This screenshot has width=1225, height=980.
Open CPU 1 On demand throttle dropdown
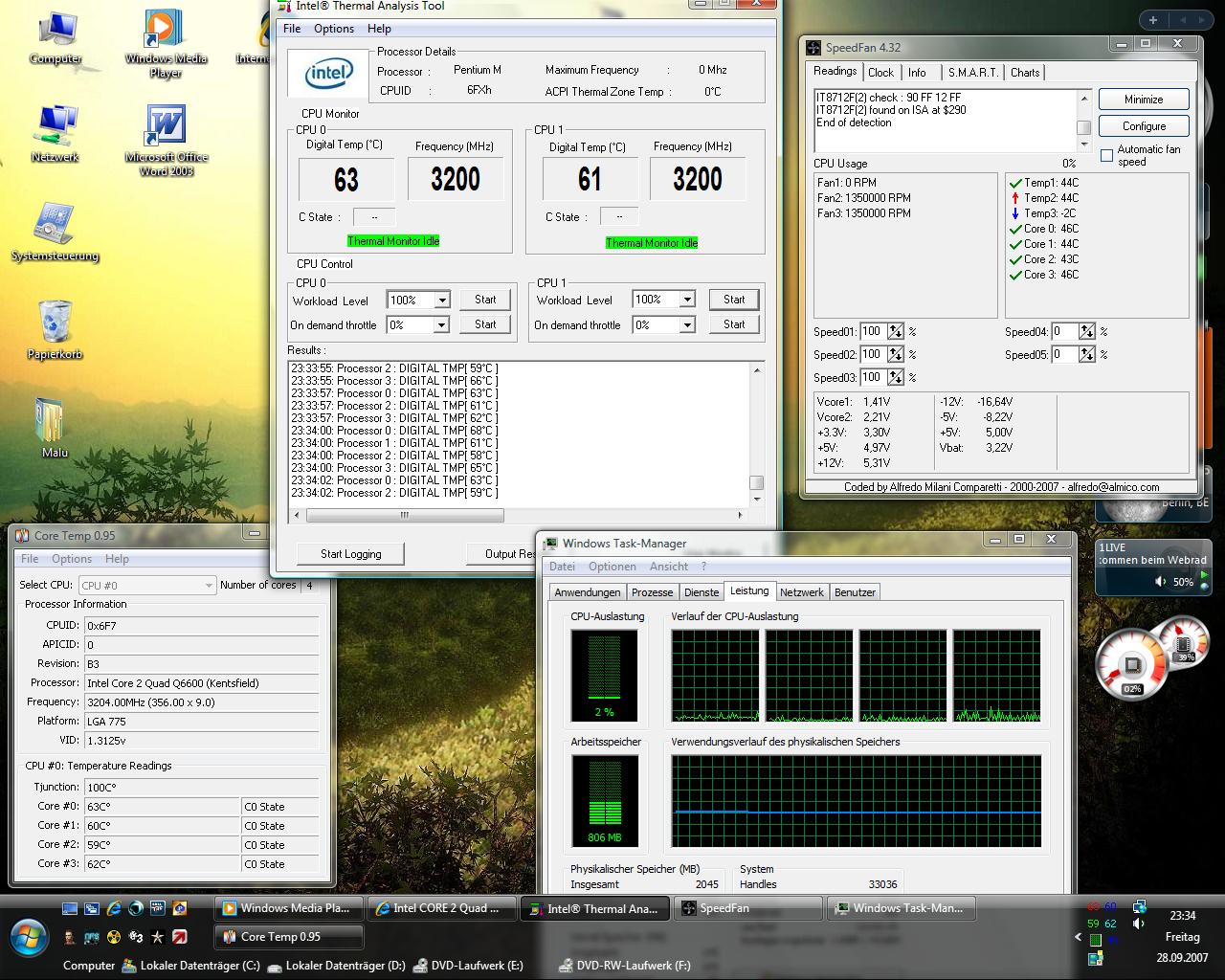(687, 325)
